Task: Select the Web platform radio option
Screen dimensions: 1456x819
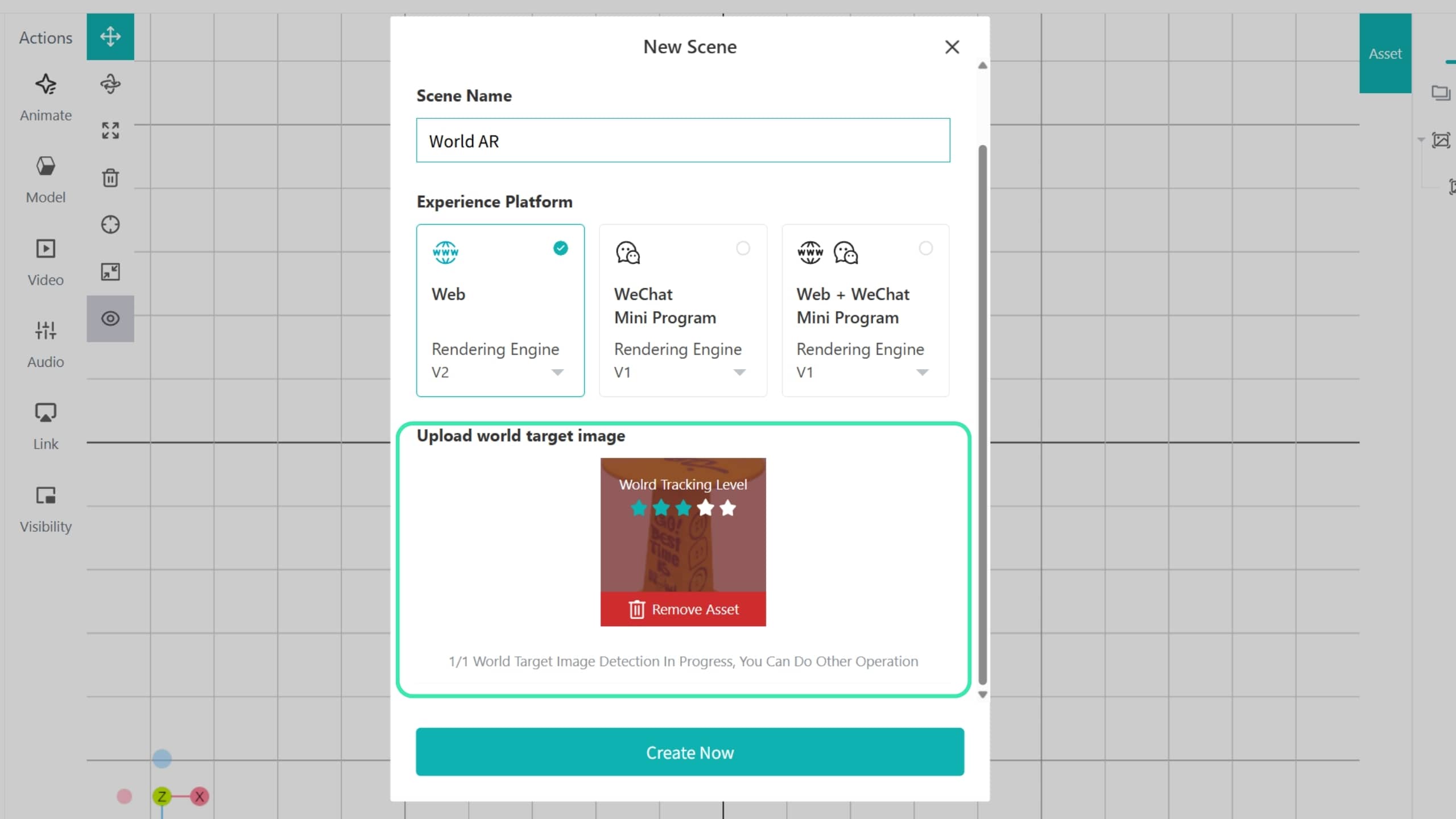Action: 560,248
